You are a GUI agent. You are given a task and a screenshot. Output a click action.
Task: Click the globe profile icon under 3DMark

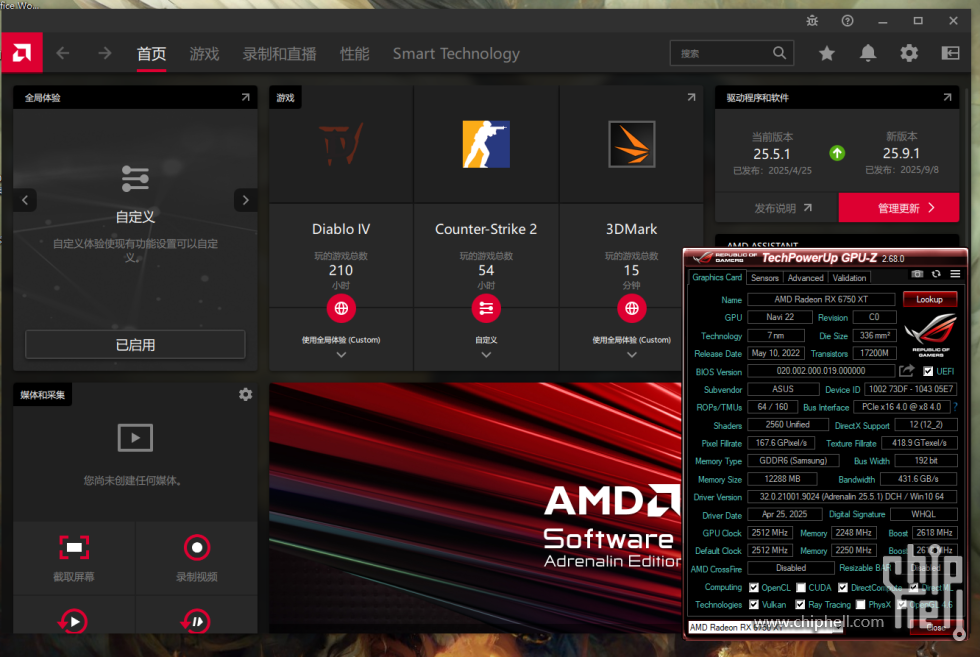[632, 308]
